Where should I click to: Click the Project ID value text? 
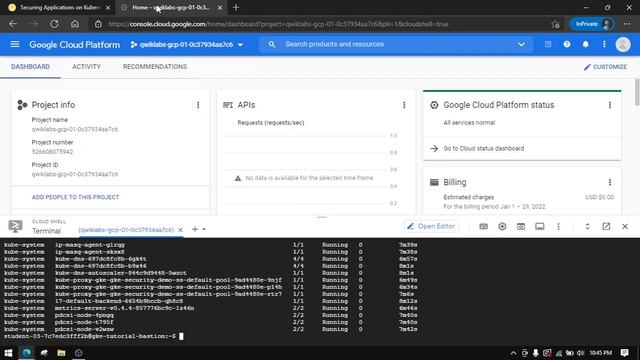(x=75, y=174)
